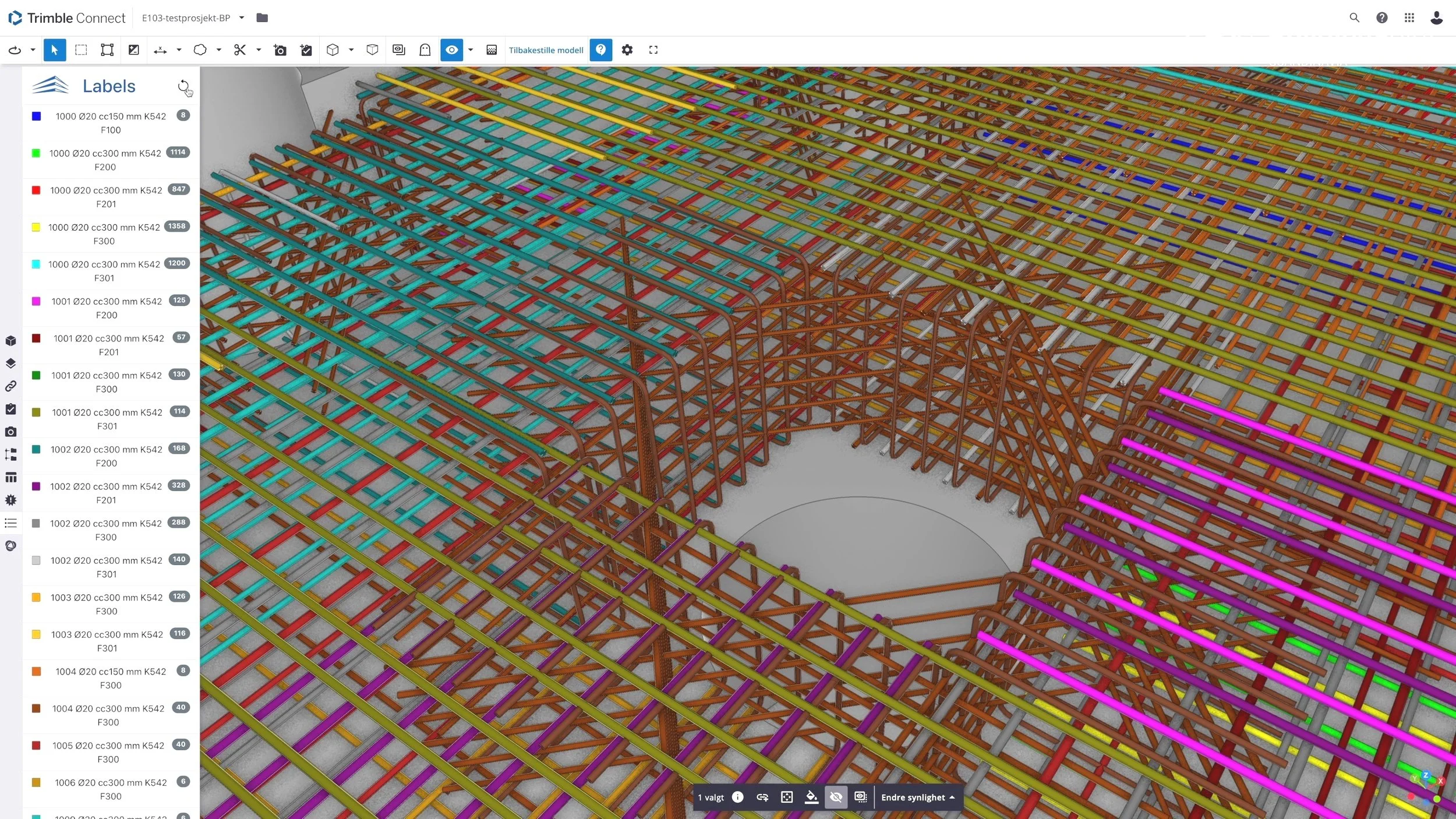Open the apps grid launcher
This screenshot has width=1456, height=819.
pos(1409,18)
